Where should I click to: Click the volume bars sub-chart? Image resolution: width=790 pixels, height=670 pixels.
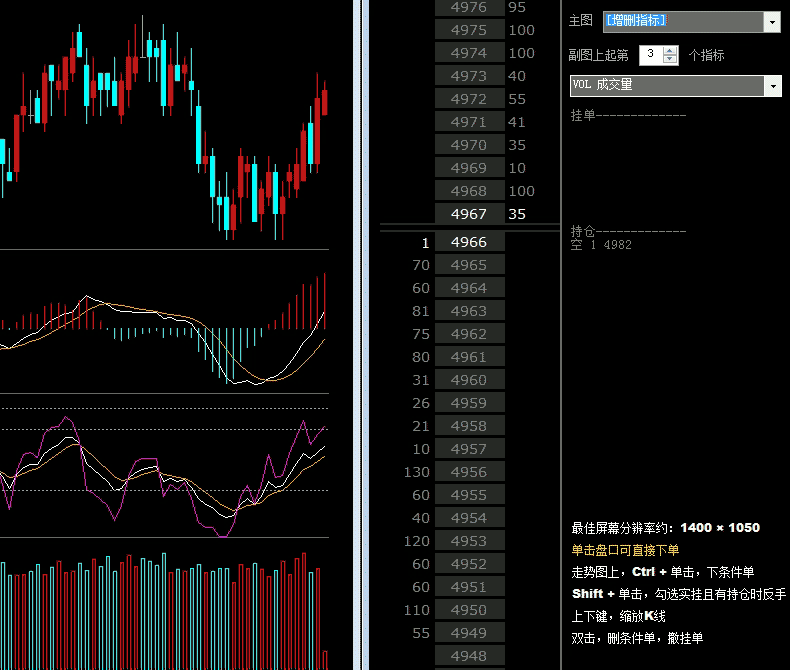pos(165,605)
